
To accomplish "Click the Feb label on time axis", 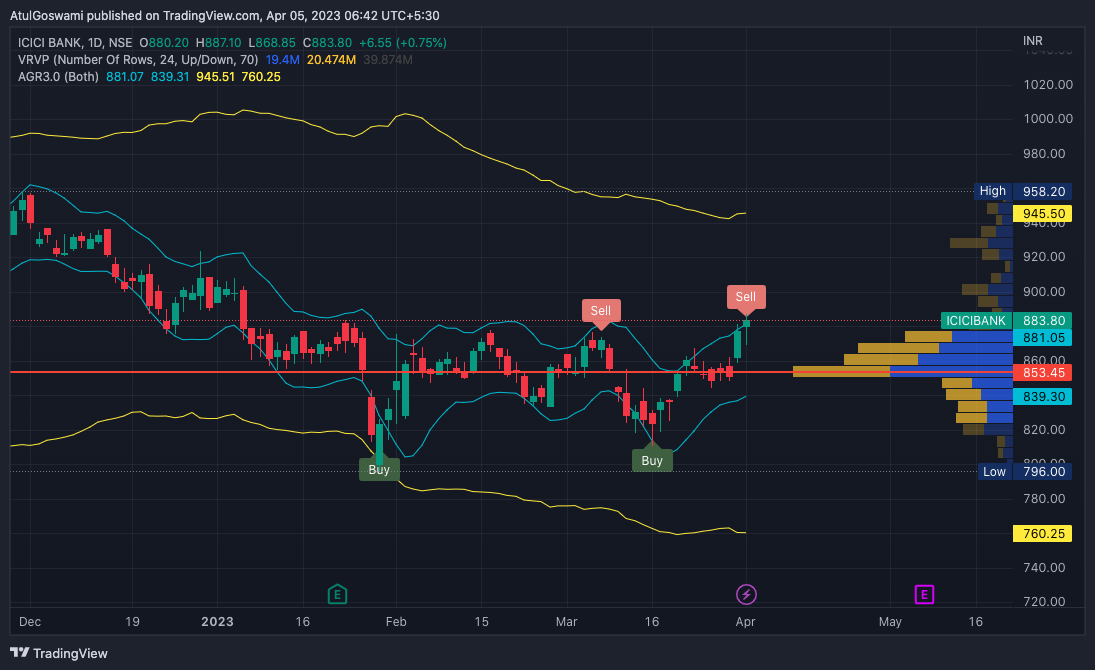I will [396, 621].
